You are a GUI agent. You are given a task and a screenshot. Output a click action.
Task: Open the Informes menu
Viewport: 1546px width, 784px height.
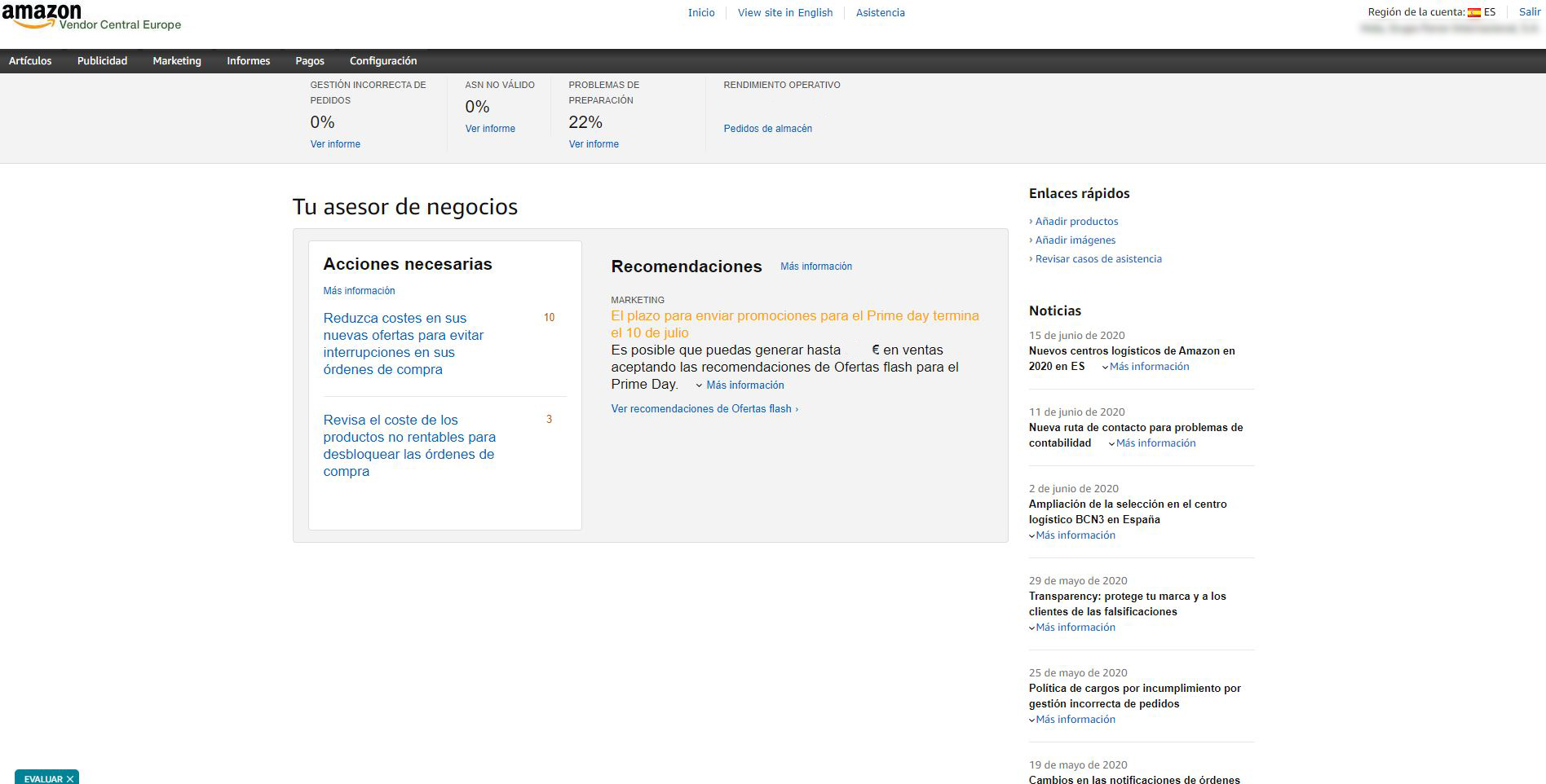click(248, 61)
